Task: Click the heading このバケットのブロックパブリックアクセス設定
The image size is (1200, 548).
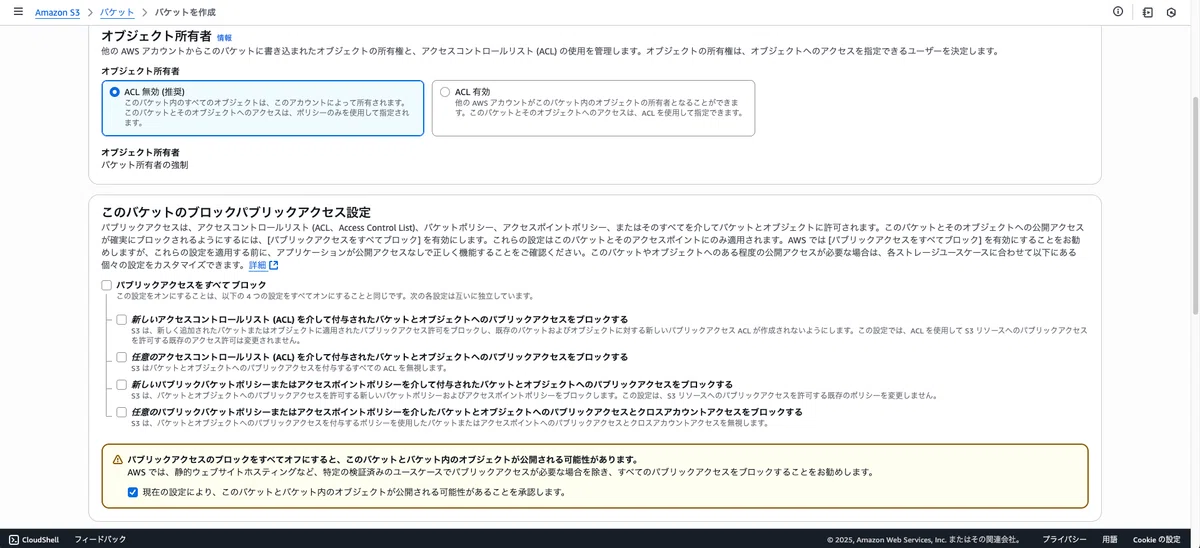Action: click(236, 212)
